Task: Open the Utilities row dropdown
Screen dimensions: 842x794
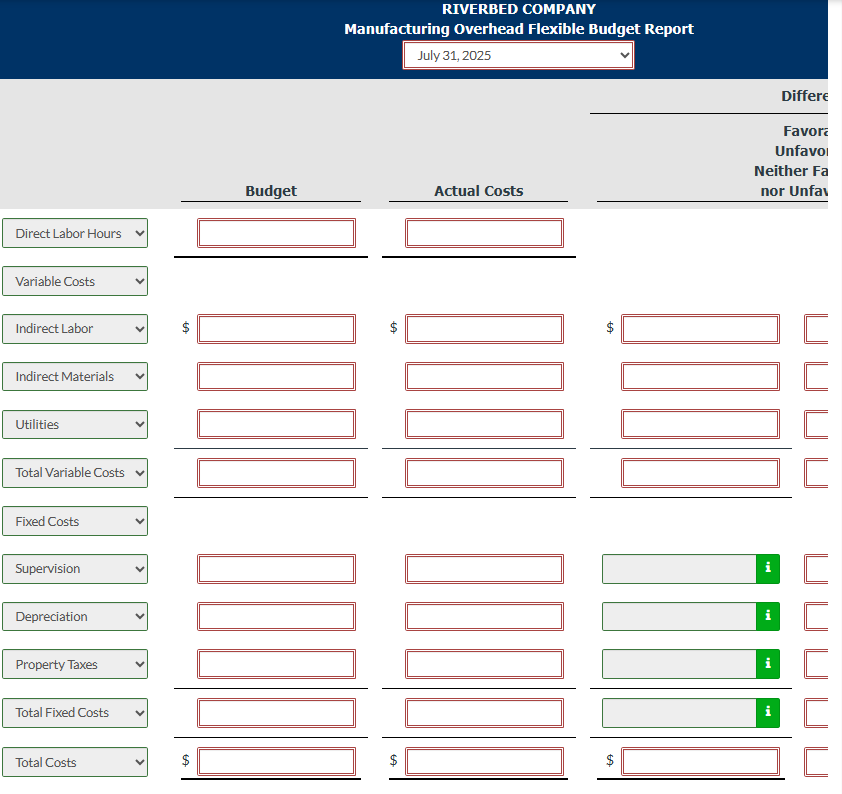Action: (x=75, y=425)
